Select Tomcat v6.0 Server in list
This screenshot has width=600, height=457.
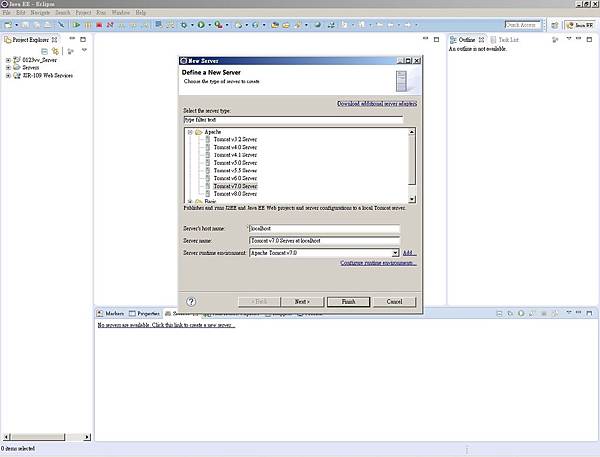tap(235, 179)
